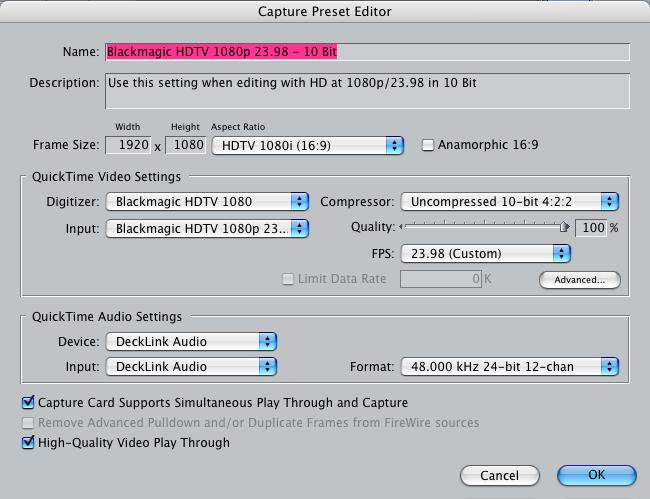The image size is (650, 499).
Task: Open the Compressor dropdown
Action: point(509,202)
